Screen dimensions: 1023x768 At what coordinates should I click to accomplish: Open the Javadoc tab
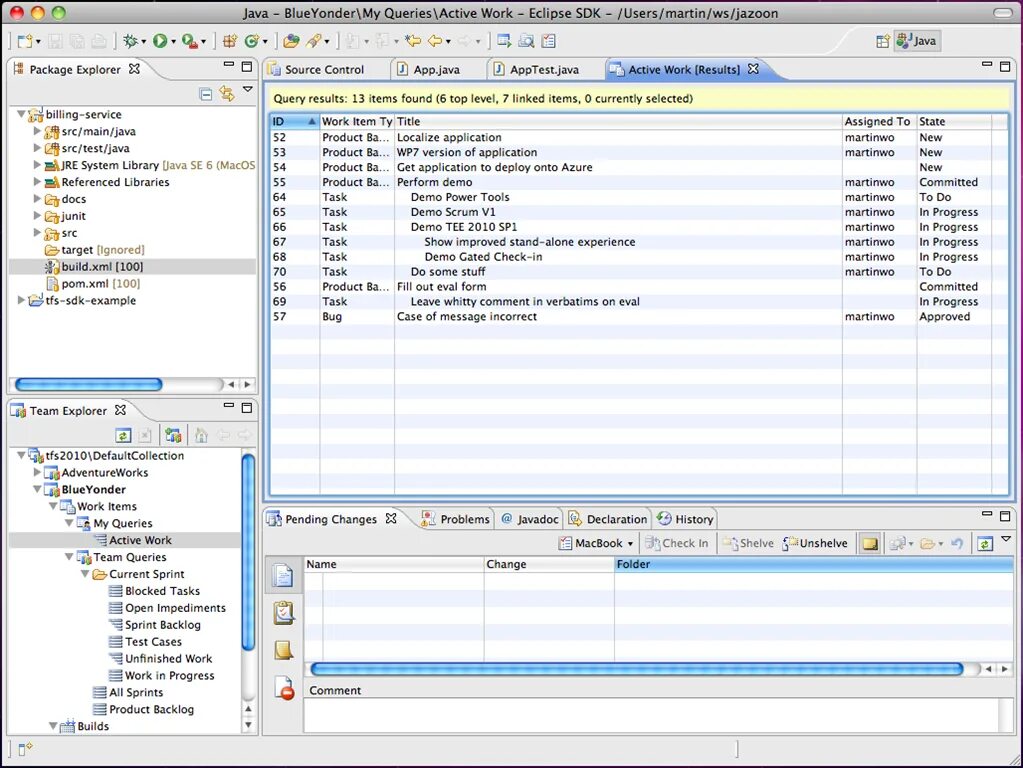point(530,519)
